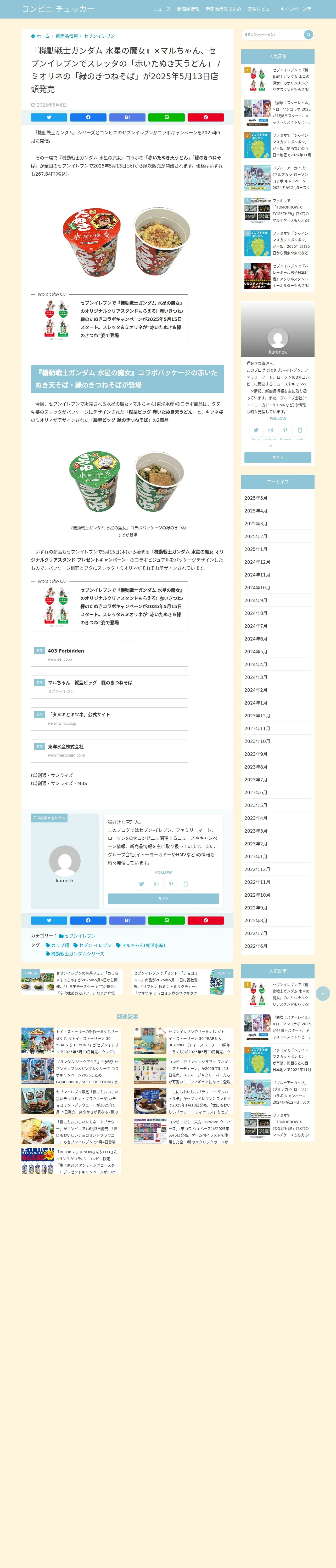Screen dimensions: 336x1568
Task: Click Hatena B! button below author box
Action: [x=127, y=920]
